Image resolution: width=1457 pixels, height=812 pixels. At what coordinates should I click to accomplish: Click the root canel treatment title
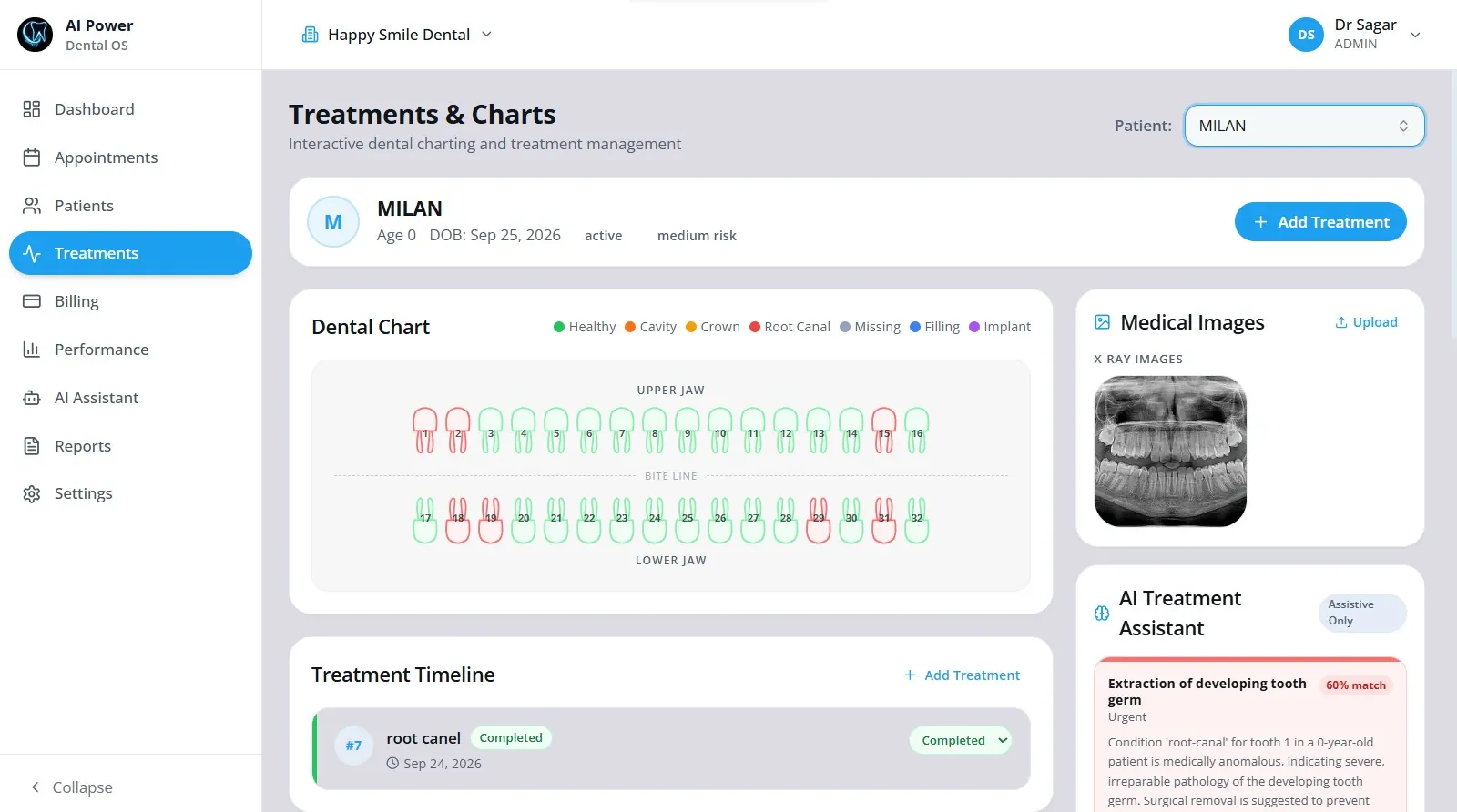pyautogui.click(x=423, y=738)
